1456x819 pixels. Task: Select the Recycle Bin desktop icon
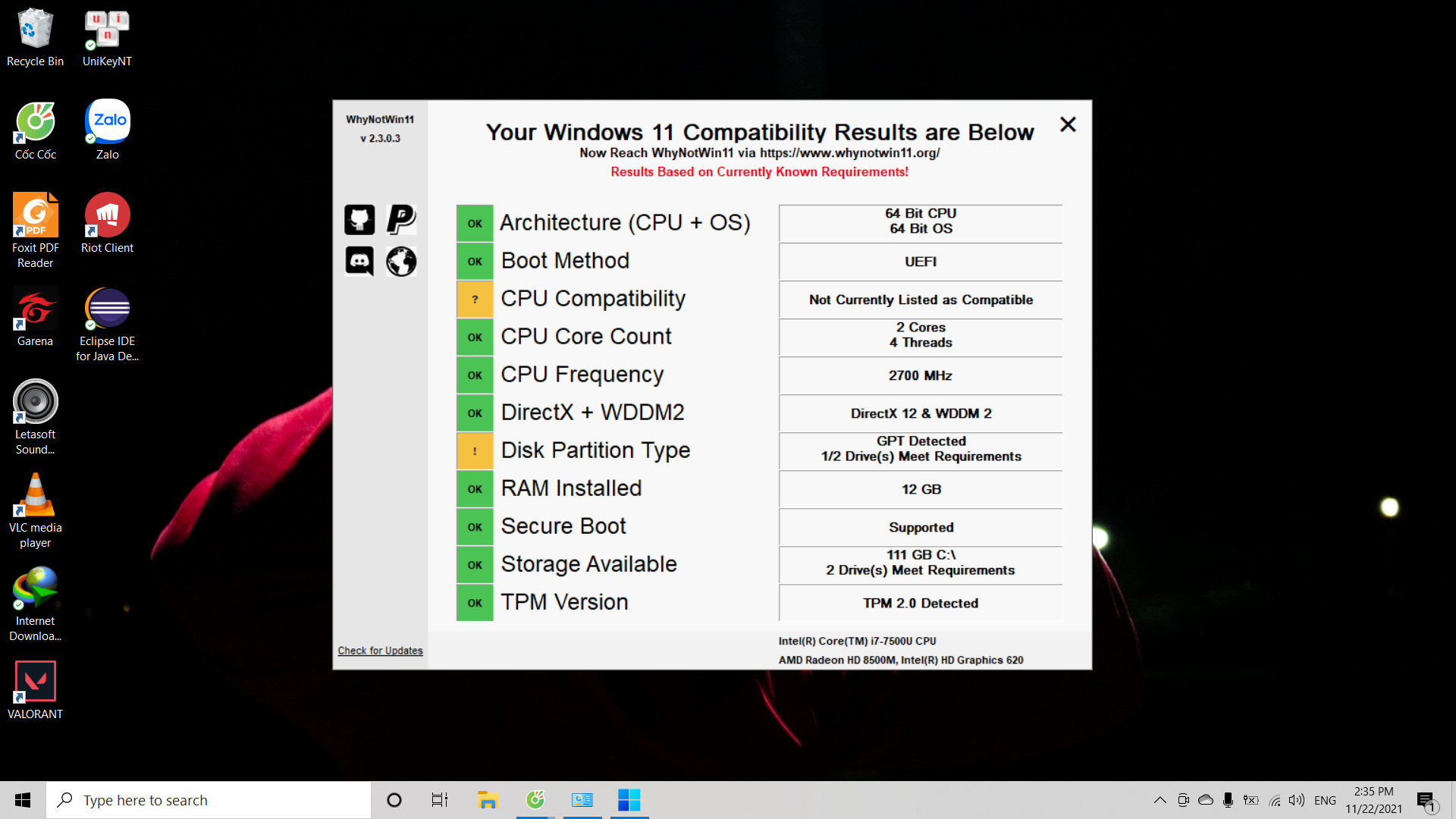point(35,38)
